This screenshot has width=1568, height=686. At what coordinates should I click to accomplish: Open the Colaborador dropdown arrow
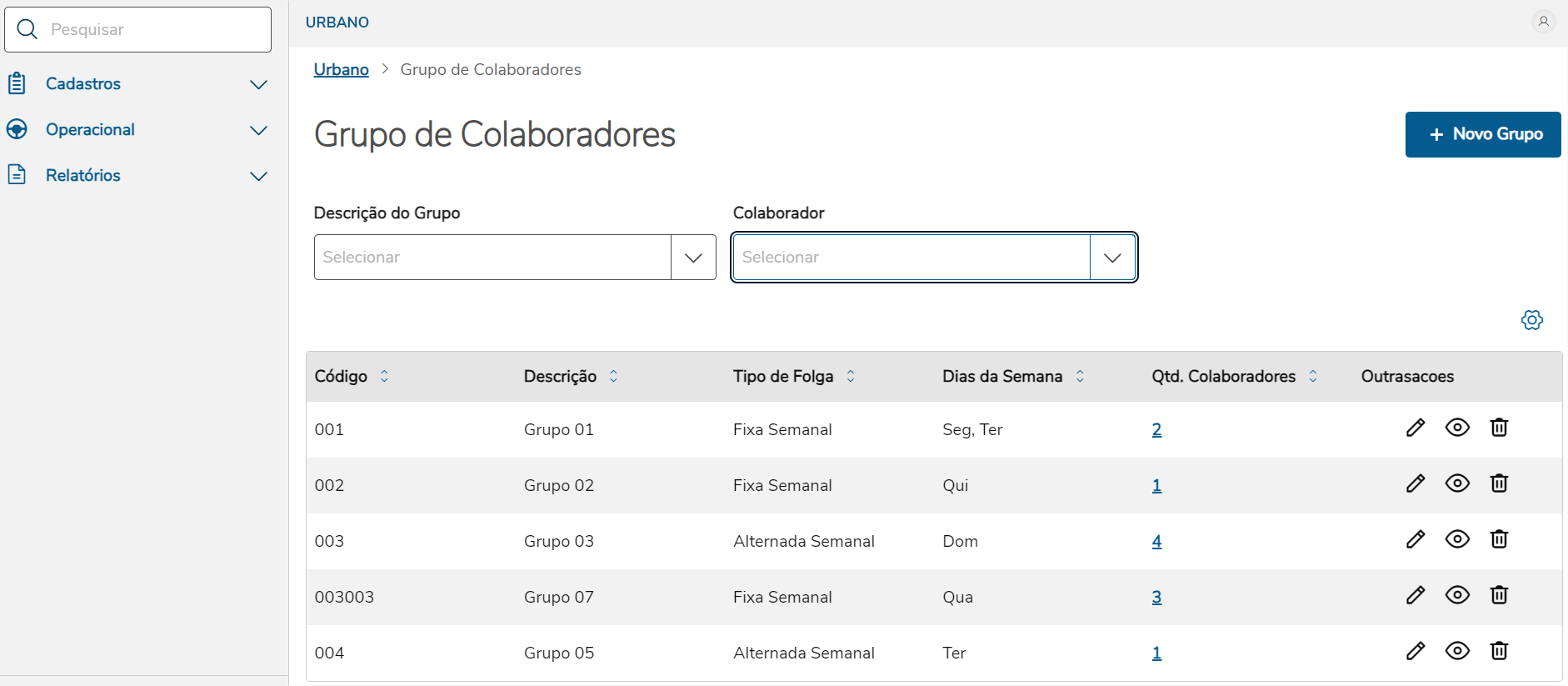(1112, 258)
